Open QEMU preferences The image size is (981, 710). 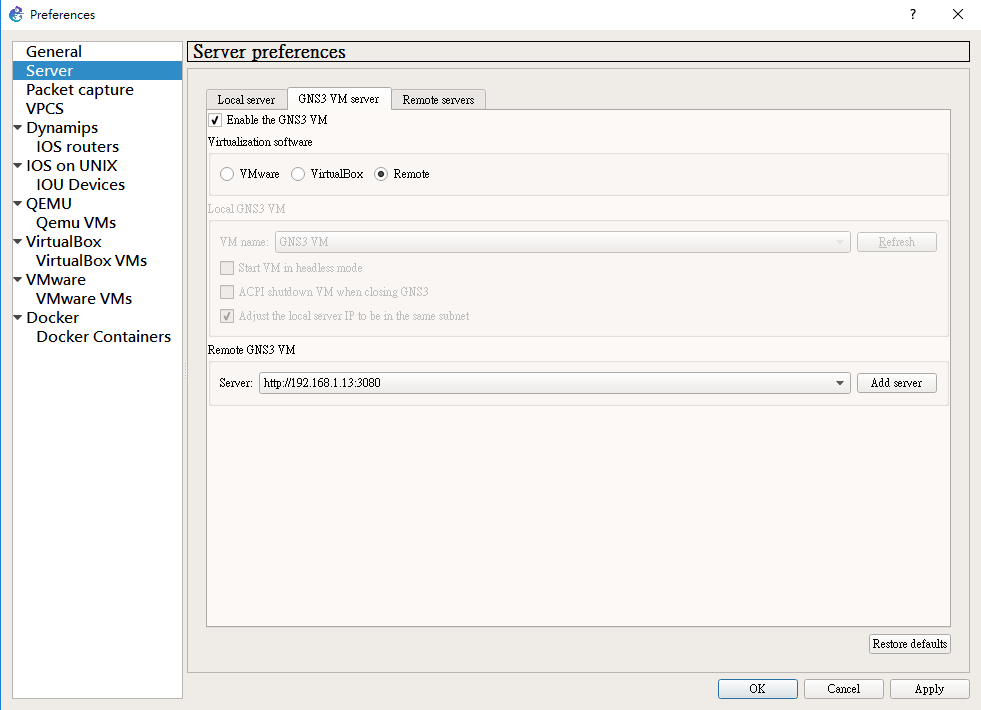(49, 204)
